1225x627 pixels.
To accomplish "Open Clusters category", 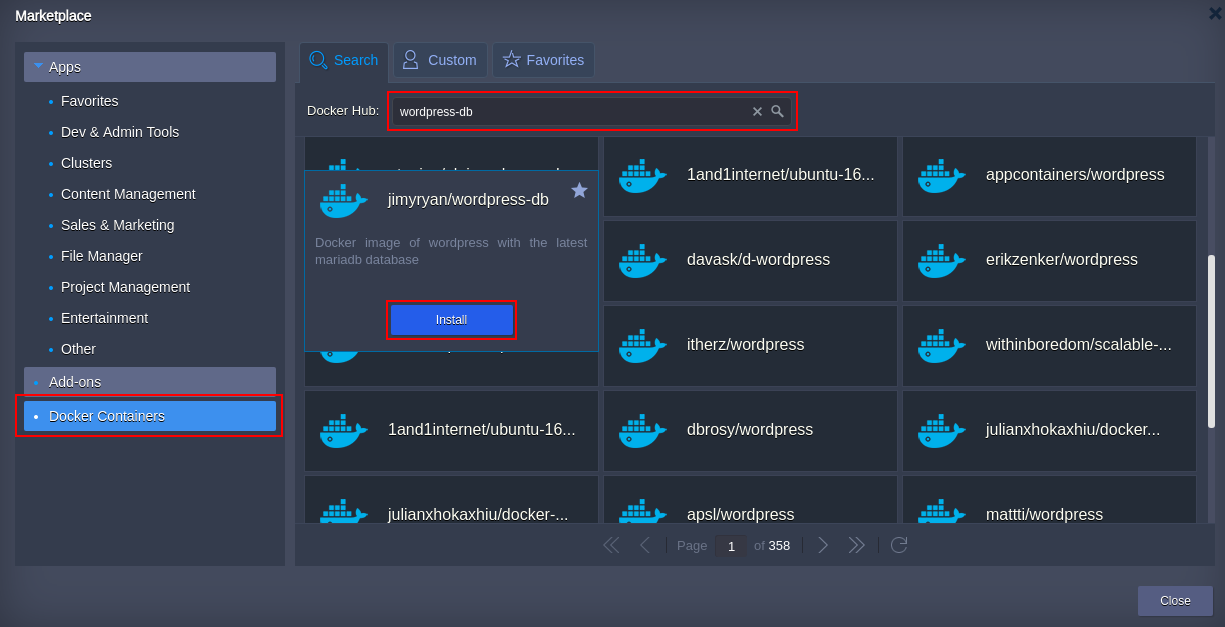I will (86, 163).
